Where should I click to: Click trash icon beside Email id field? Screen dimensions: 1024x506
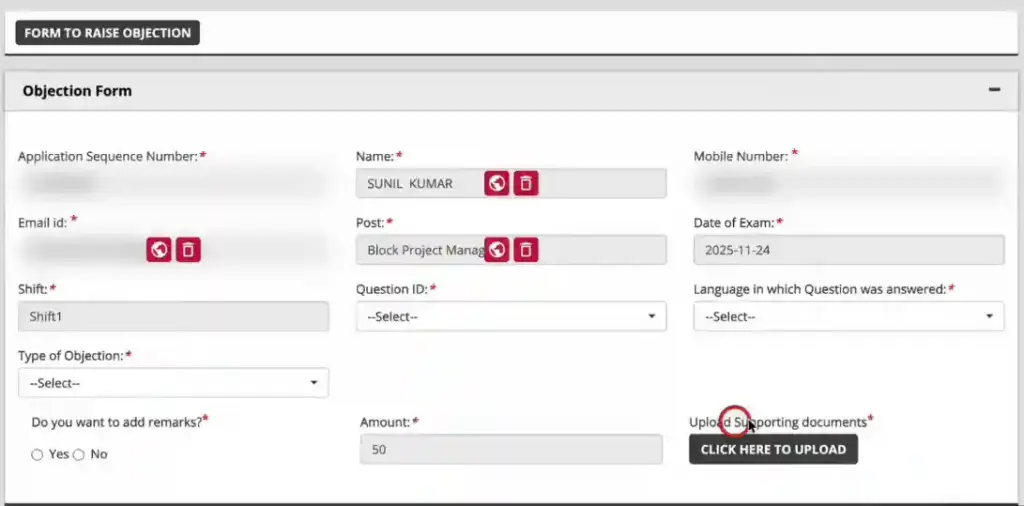coord(188,249)
